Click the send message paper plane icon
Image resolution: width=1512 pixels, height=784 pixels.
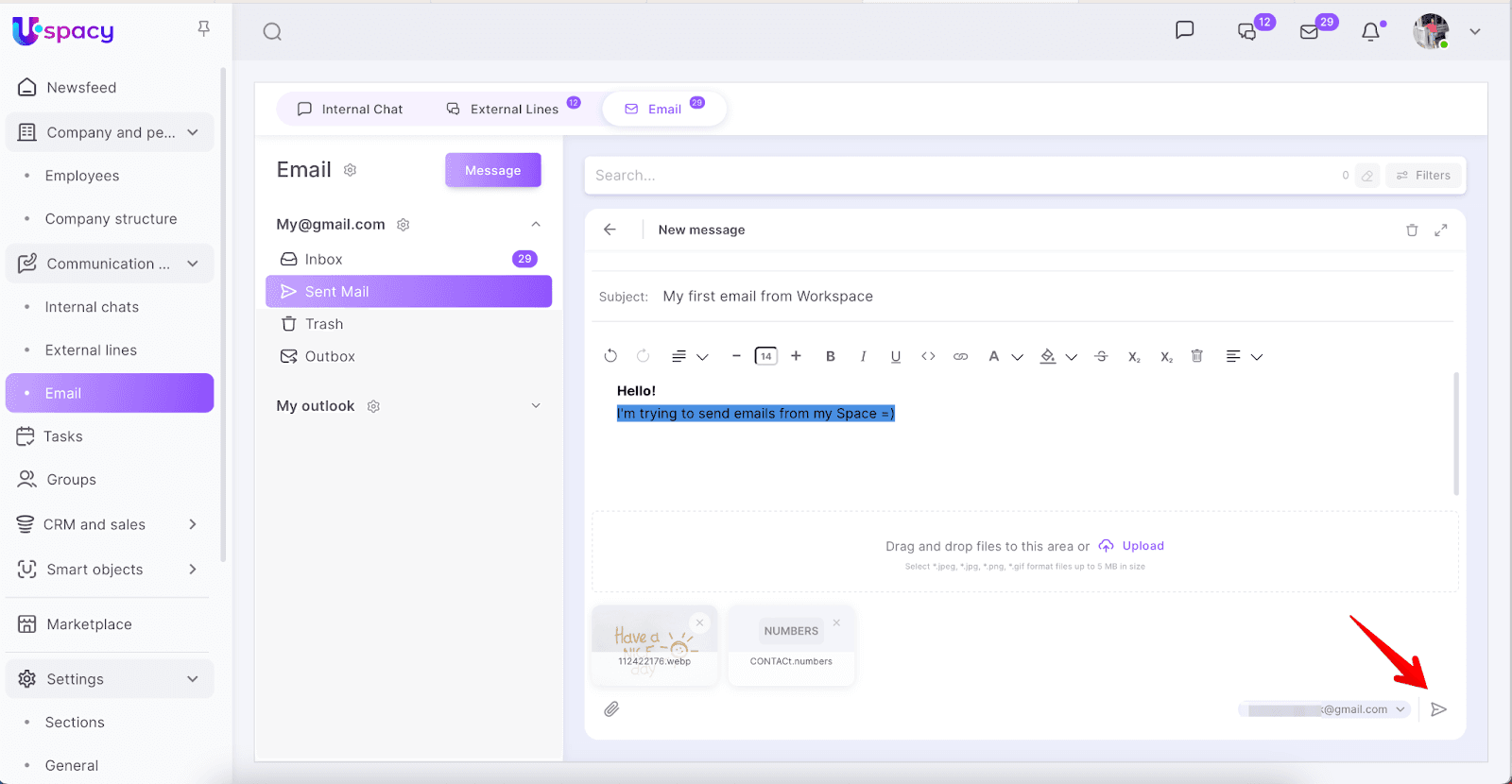tap(1438, 709)
